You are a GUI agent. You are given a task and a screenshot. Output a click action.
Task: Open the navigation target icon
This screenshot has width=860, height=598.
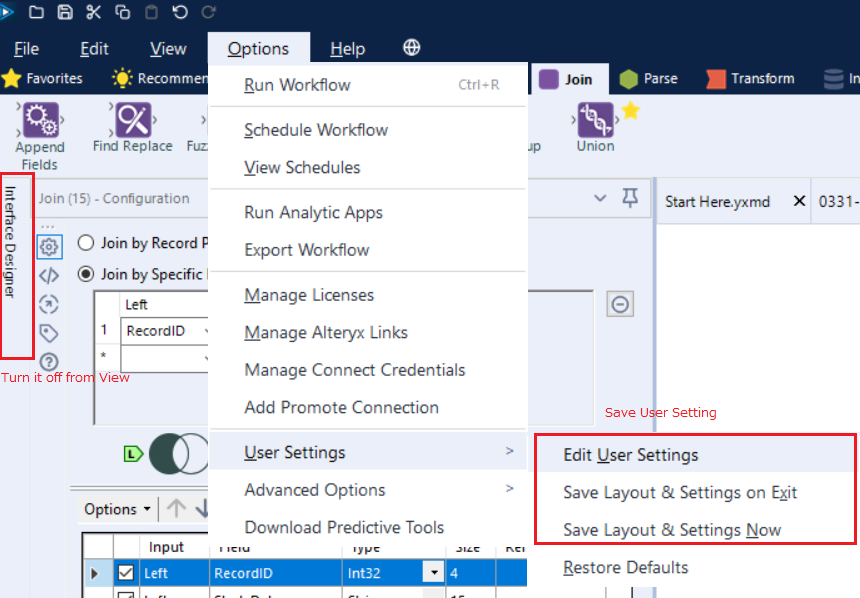49,304
